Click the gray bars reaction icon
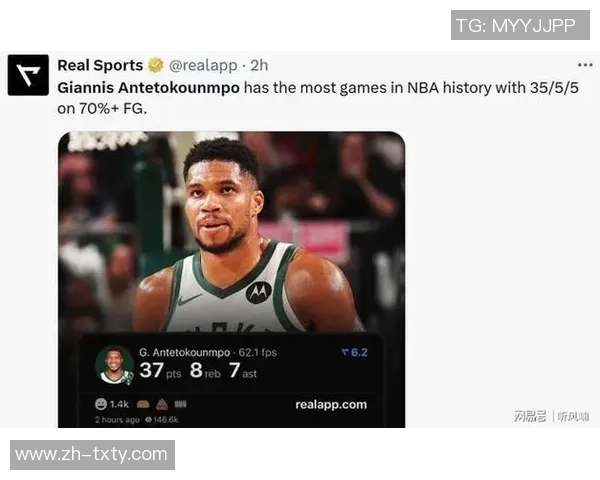The width and height of the screenshot is (600, 480). [x=181, y=404]
